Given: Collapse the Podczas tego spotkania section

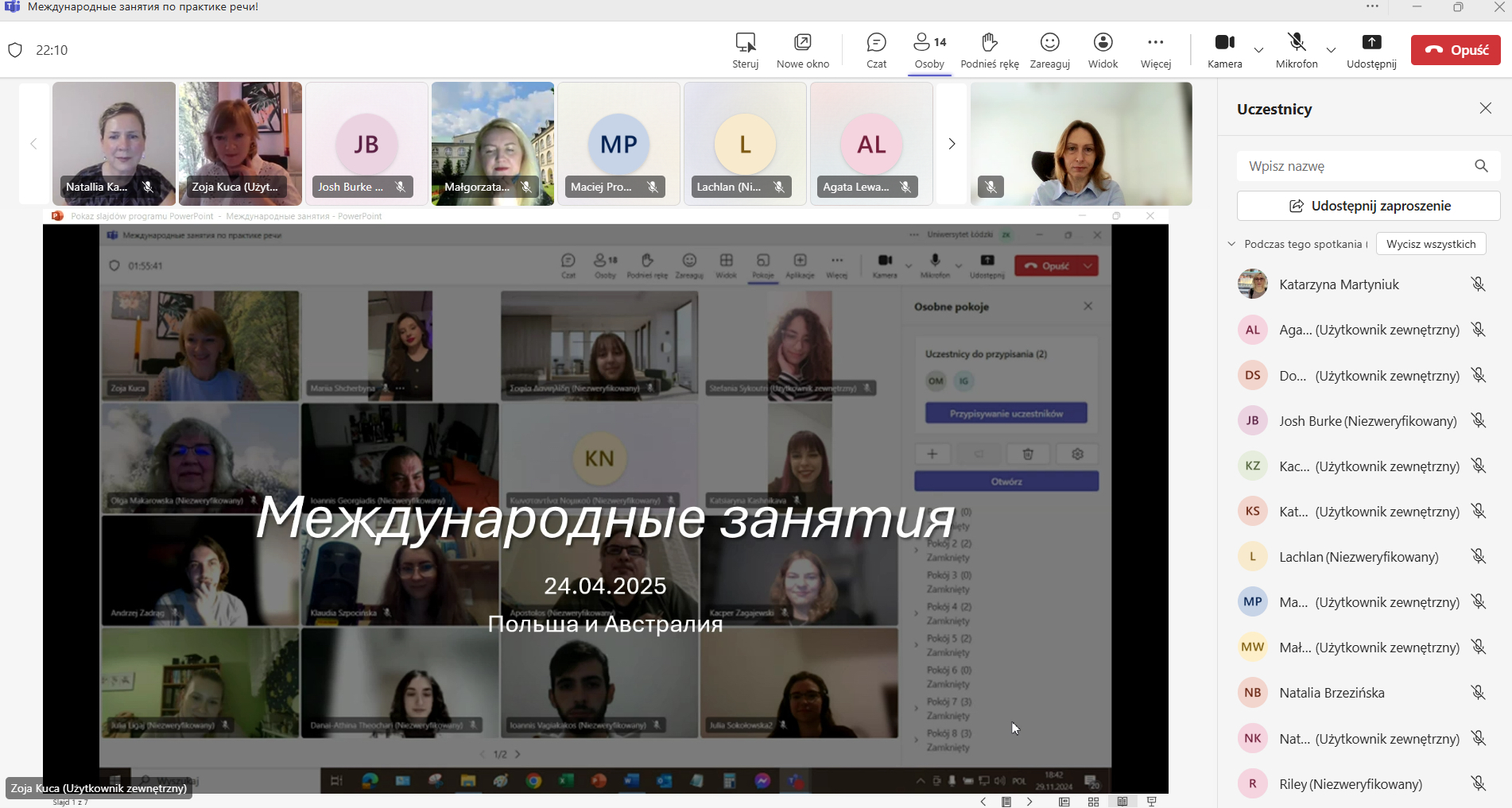Looking at the screenshot, I should click(x=1231, y=244).
